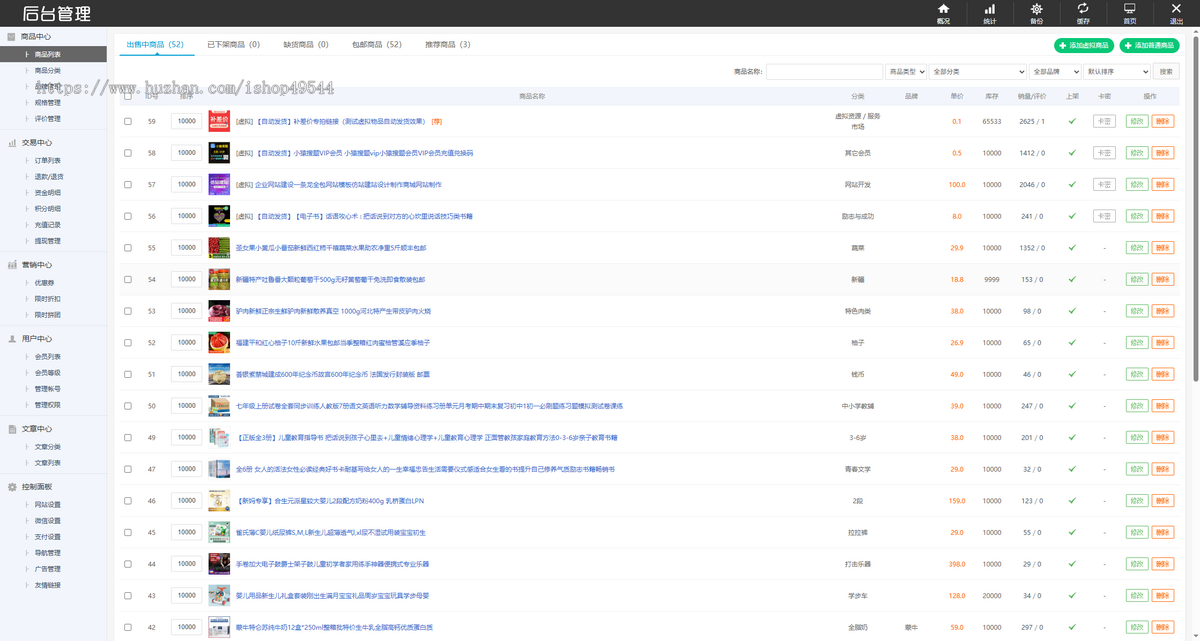Screen dimensions: 1200x641
Task: Select all products via header checkbox
Action: pyautogui.click(x=128, y=96)
